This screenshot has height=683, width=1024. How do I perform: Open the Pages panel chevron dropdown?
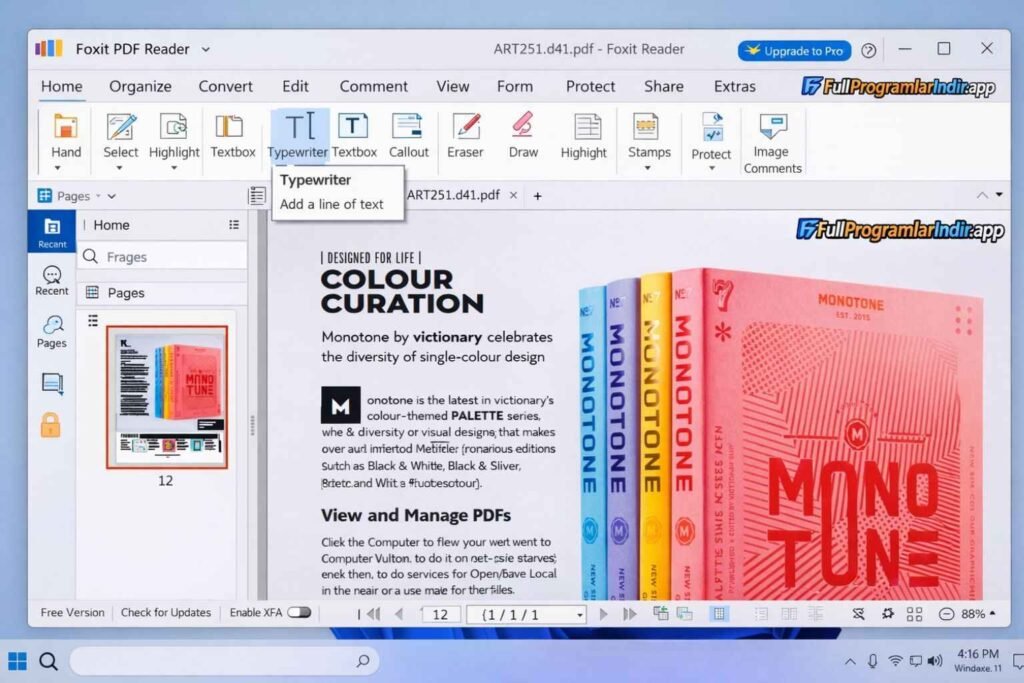pyautogui.click(x=111, y=196)
